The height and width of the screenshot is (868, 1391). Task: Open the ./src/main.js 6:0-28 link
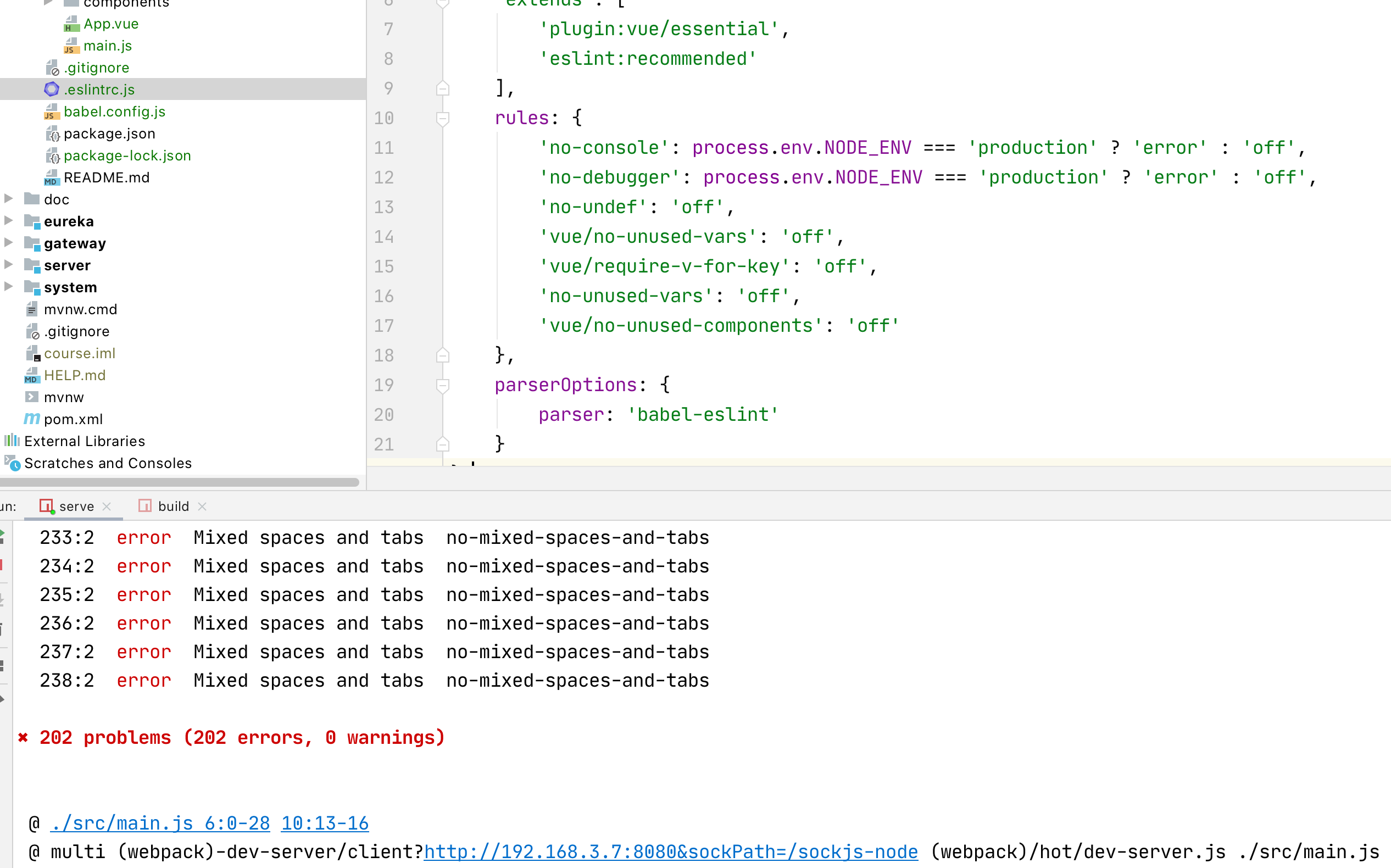point(160,823)
